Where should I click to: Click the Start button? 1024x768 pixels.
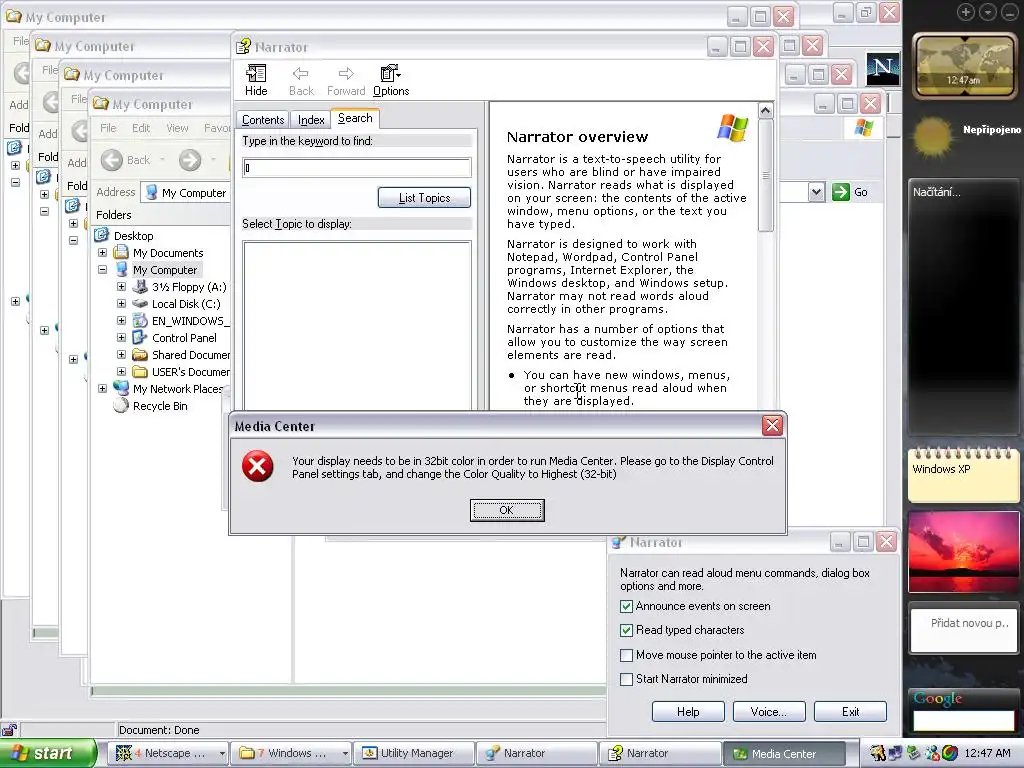47,754
